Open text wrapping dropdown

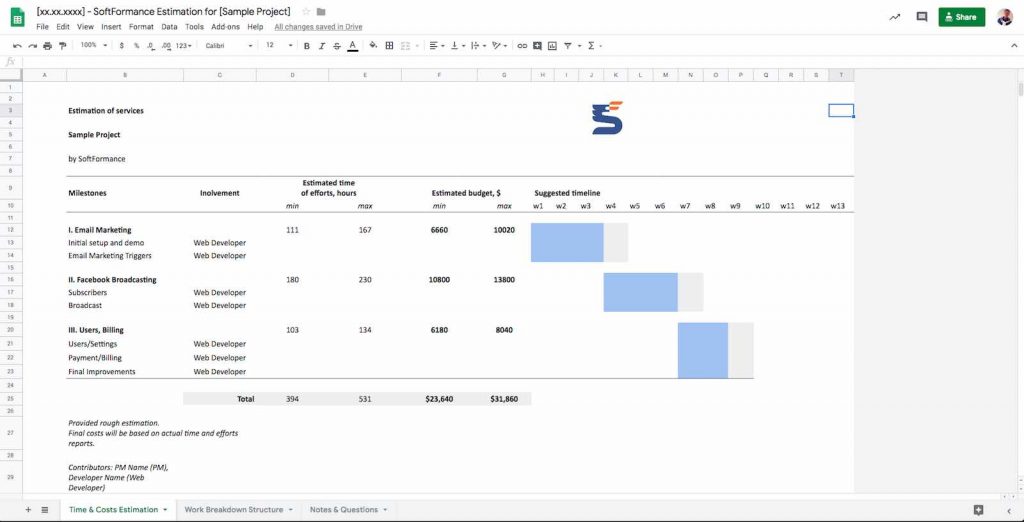point(478,46)
